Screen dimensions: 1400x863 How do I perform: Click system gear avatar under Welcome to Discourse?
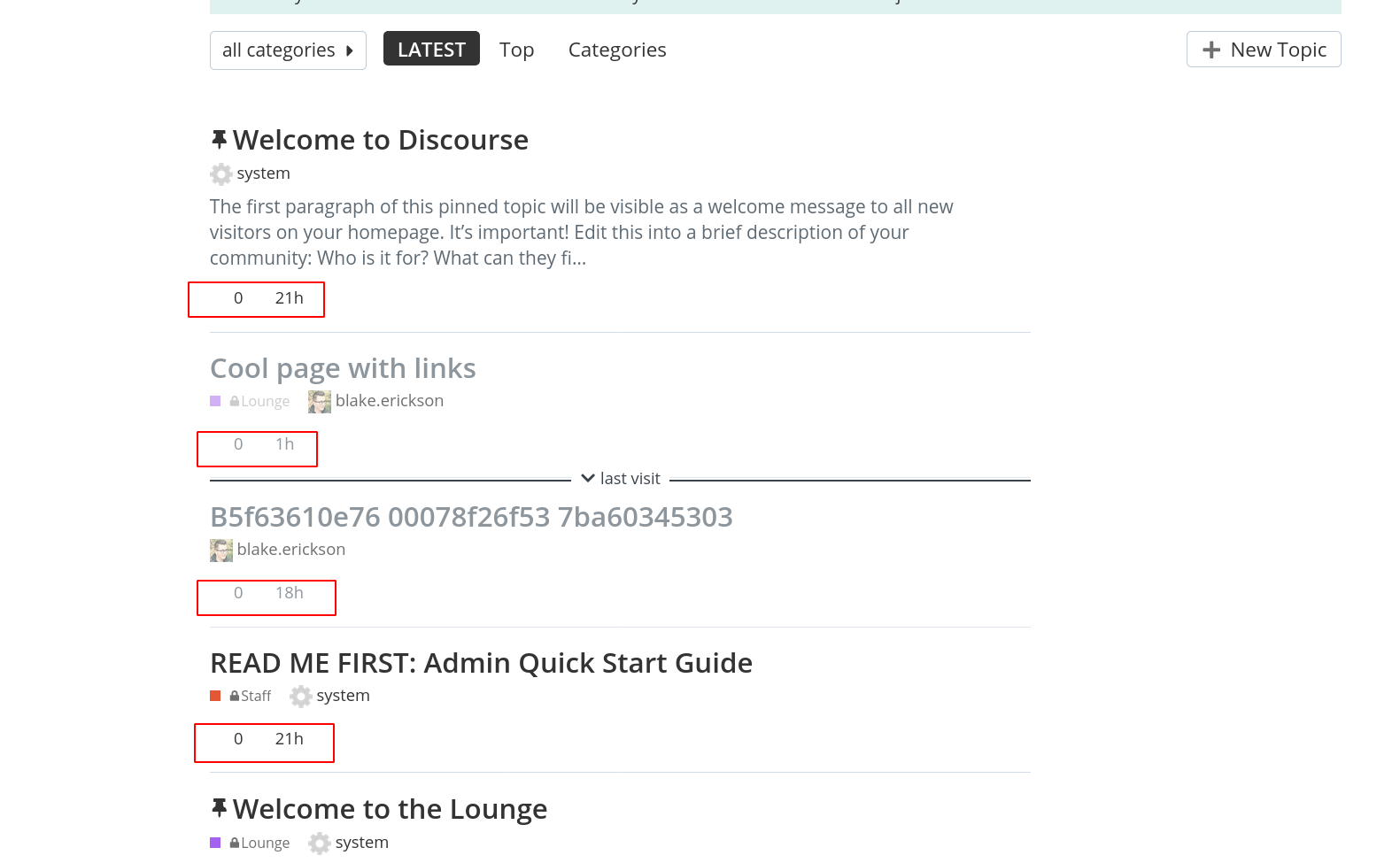(221, 174)
